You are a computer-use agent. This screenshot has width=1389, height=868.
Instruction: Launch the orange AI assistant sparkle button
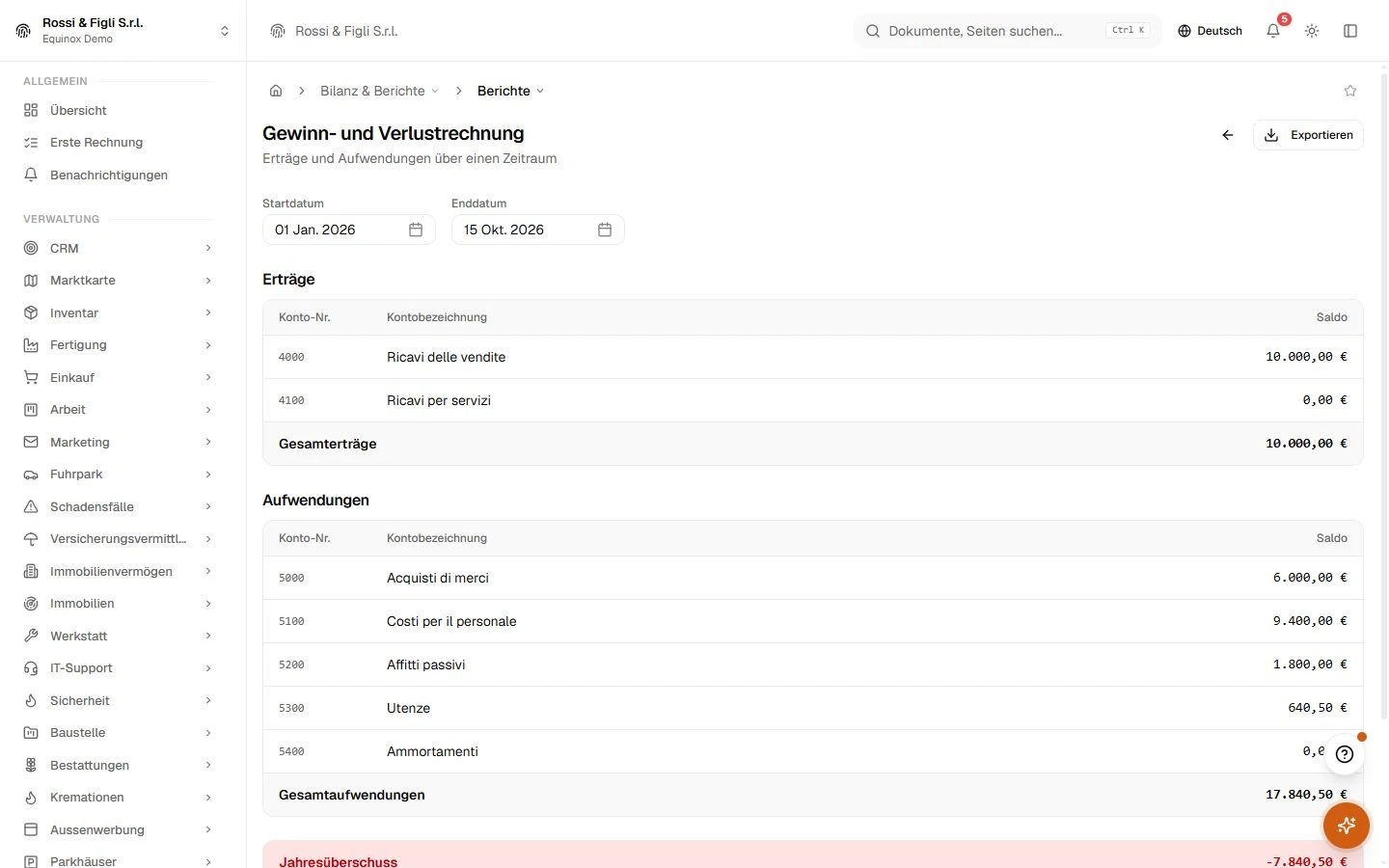coord(1347,826)
